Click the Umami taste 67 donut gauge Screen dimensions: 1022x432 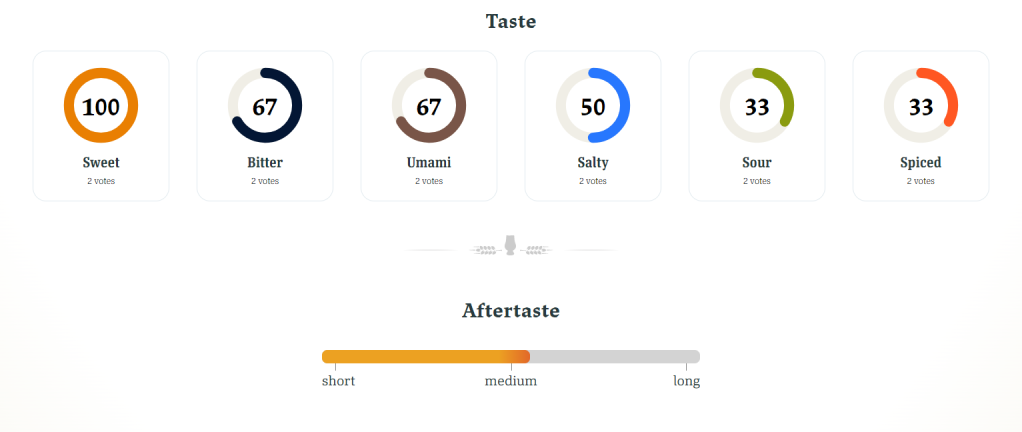coord(429,106)
